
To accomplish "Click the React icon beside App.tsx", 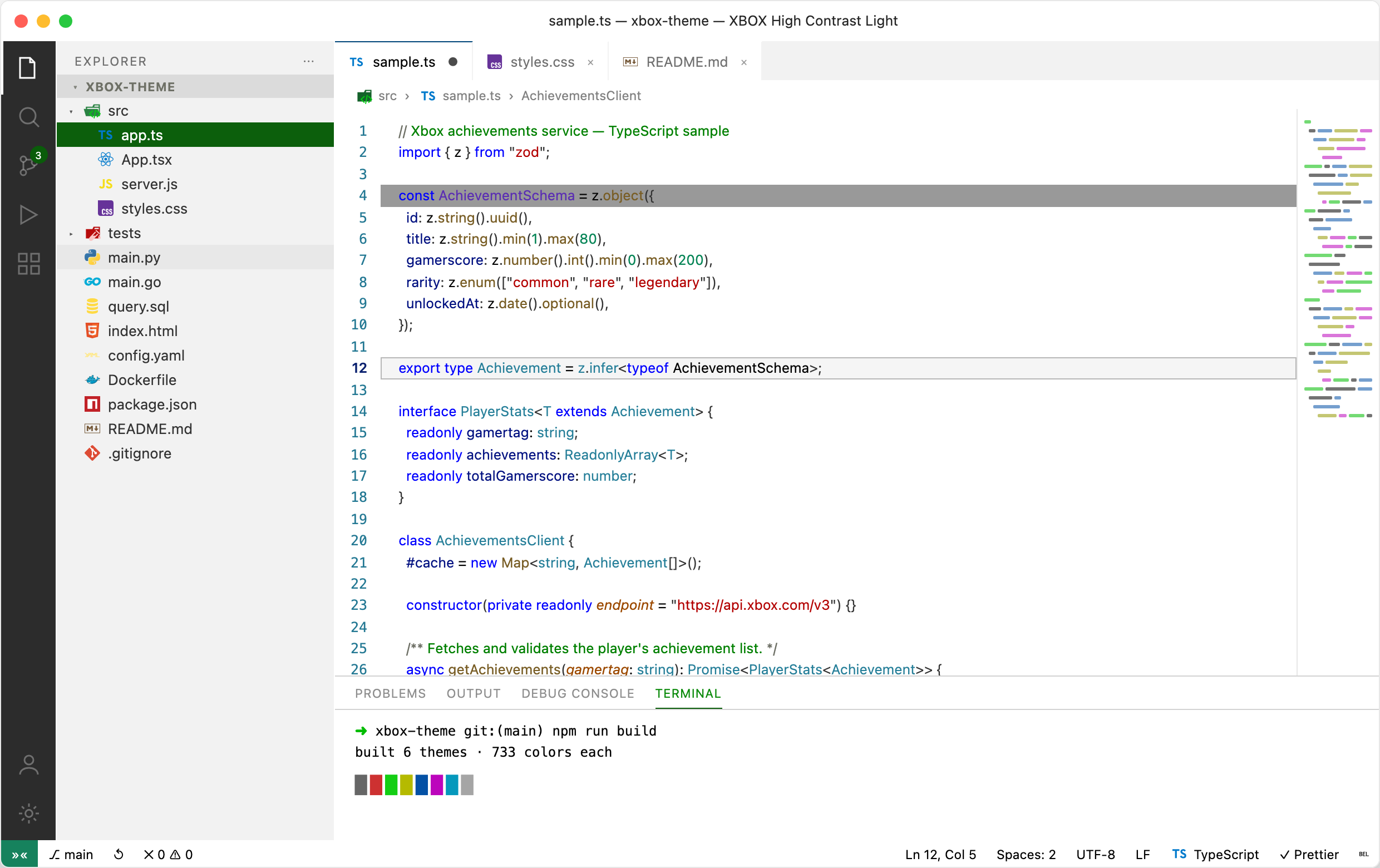I will [x=106, y=159].
